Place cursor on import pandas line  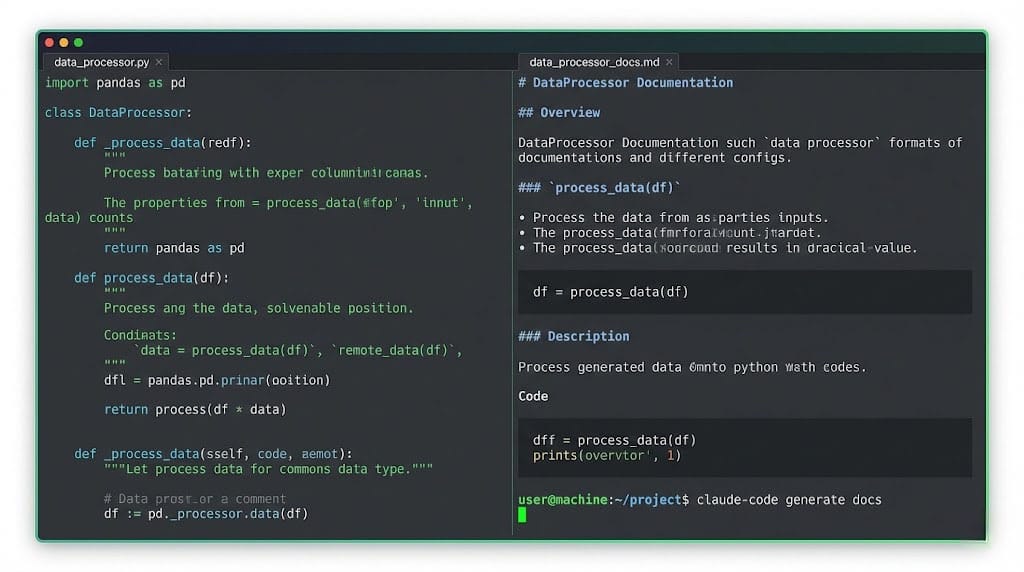pos(115,83)
